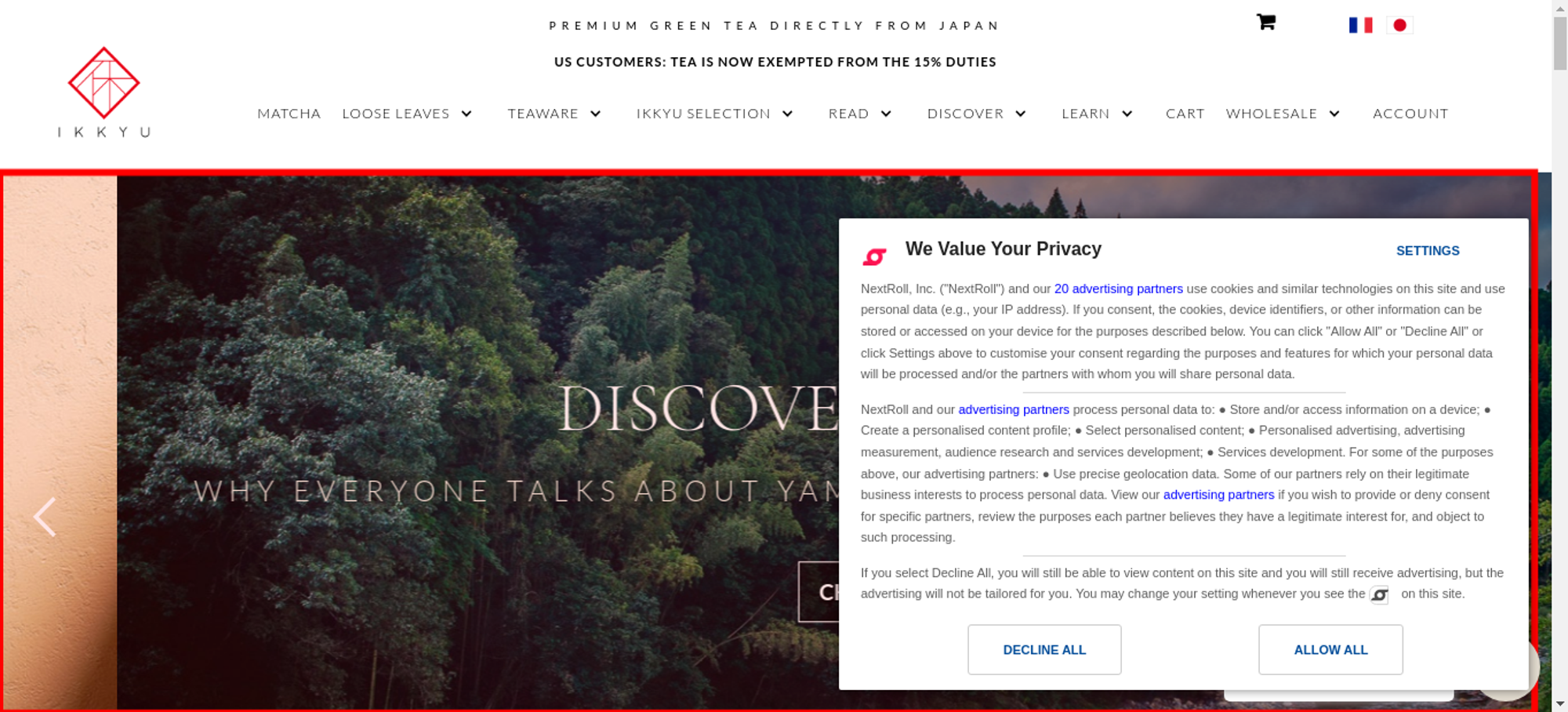Open 20 advertising partners link
The image size is (1568, 712).
pyautogui.click(x=1118, y=289)
